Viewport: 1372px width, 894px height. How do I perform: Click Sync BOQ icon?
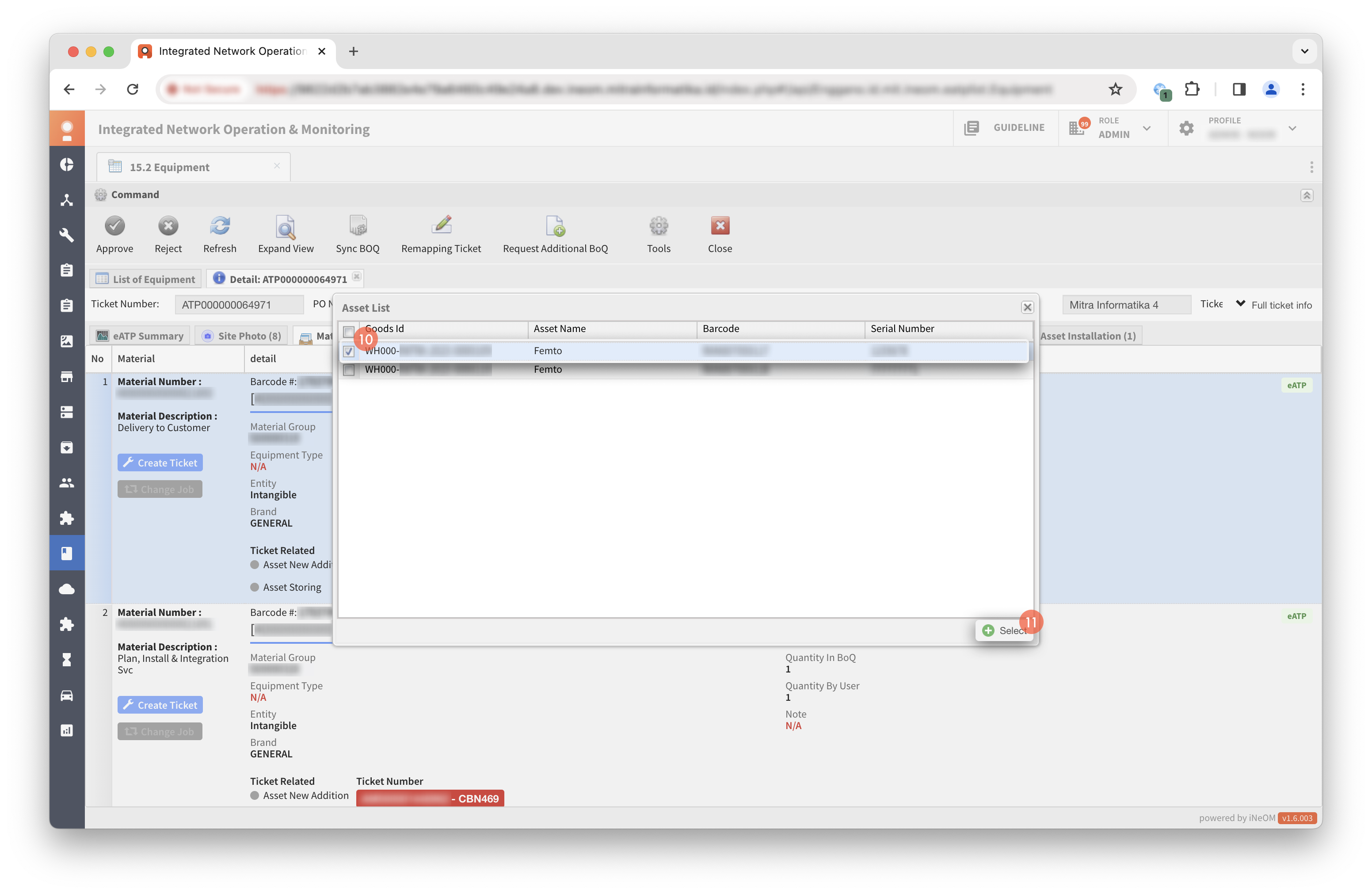tap(358, 226)
